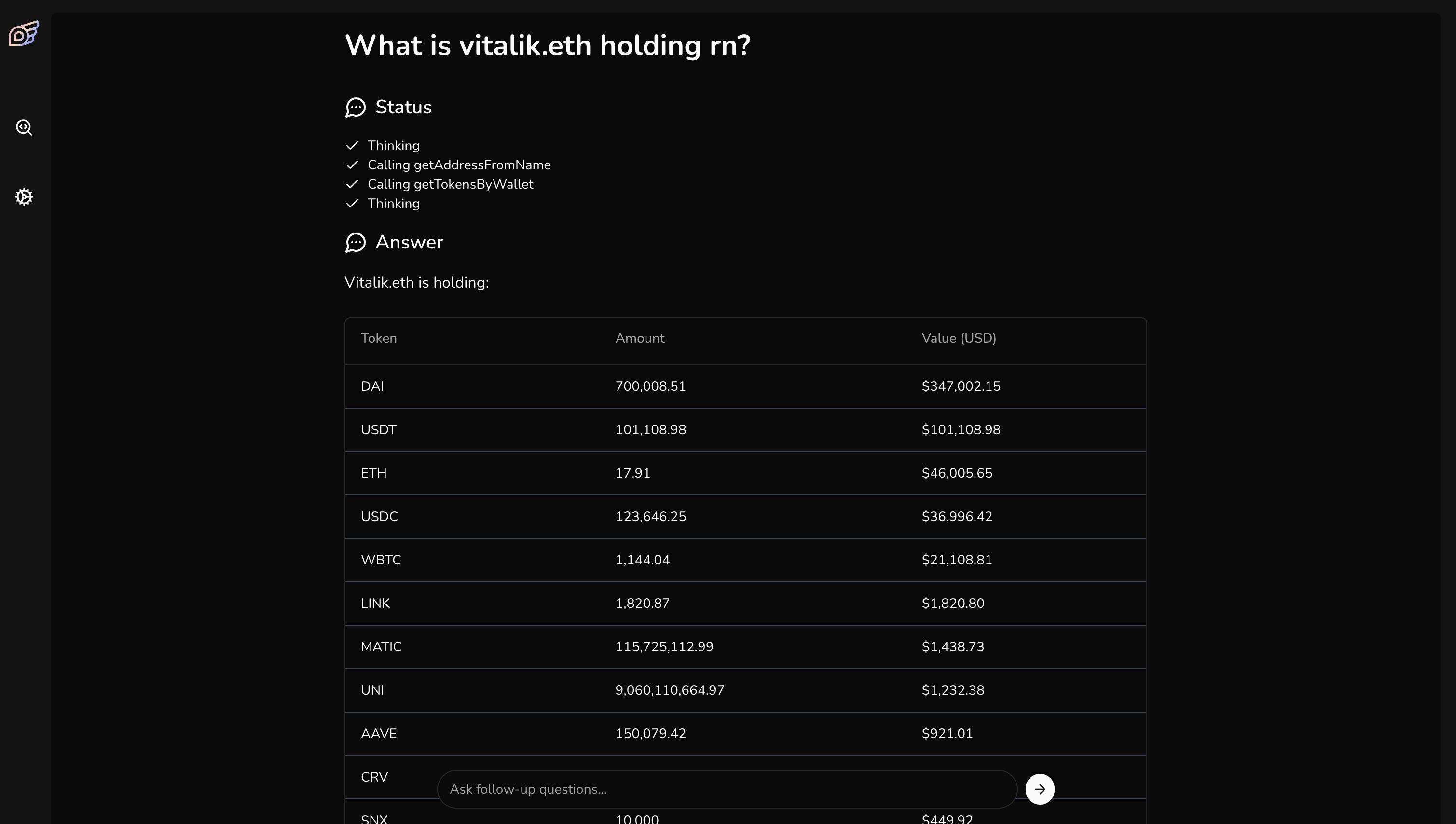Select WBTC amount 1,144.04
The width and height of the screenshot is (1456, 824).
642,560
